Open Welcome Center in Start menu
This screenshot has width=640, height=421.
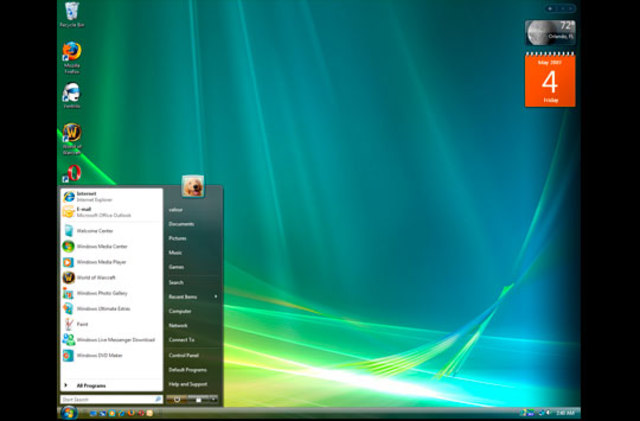(111, 231)
